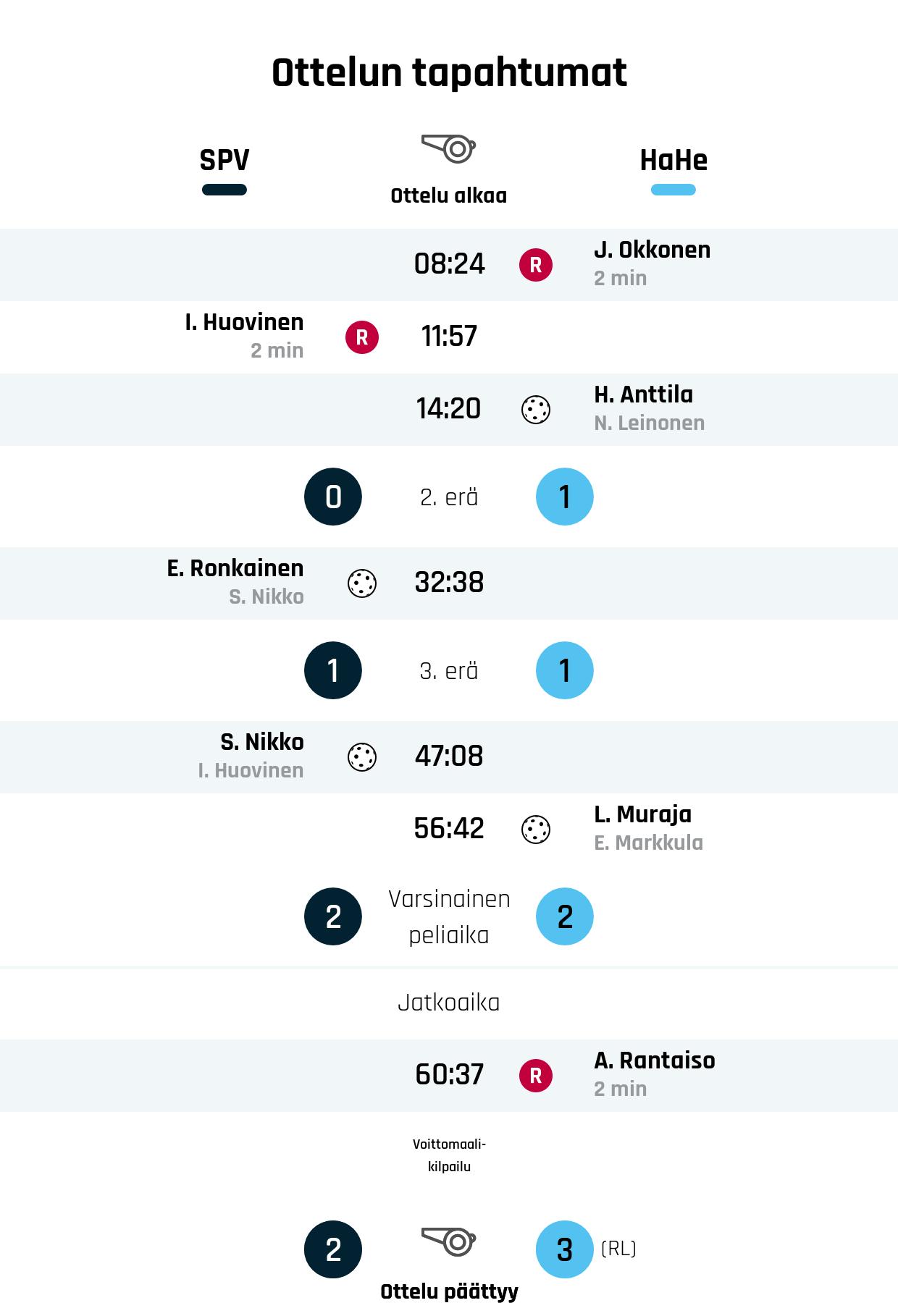
Task: Open goal scorer H. Anttila
Action: coord(643,395)
